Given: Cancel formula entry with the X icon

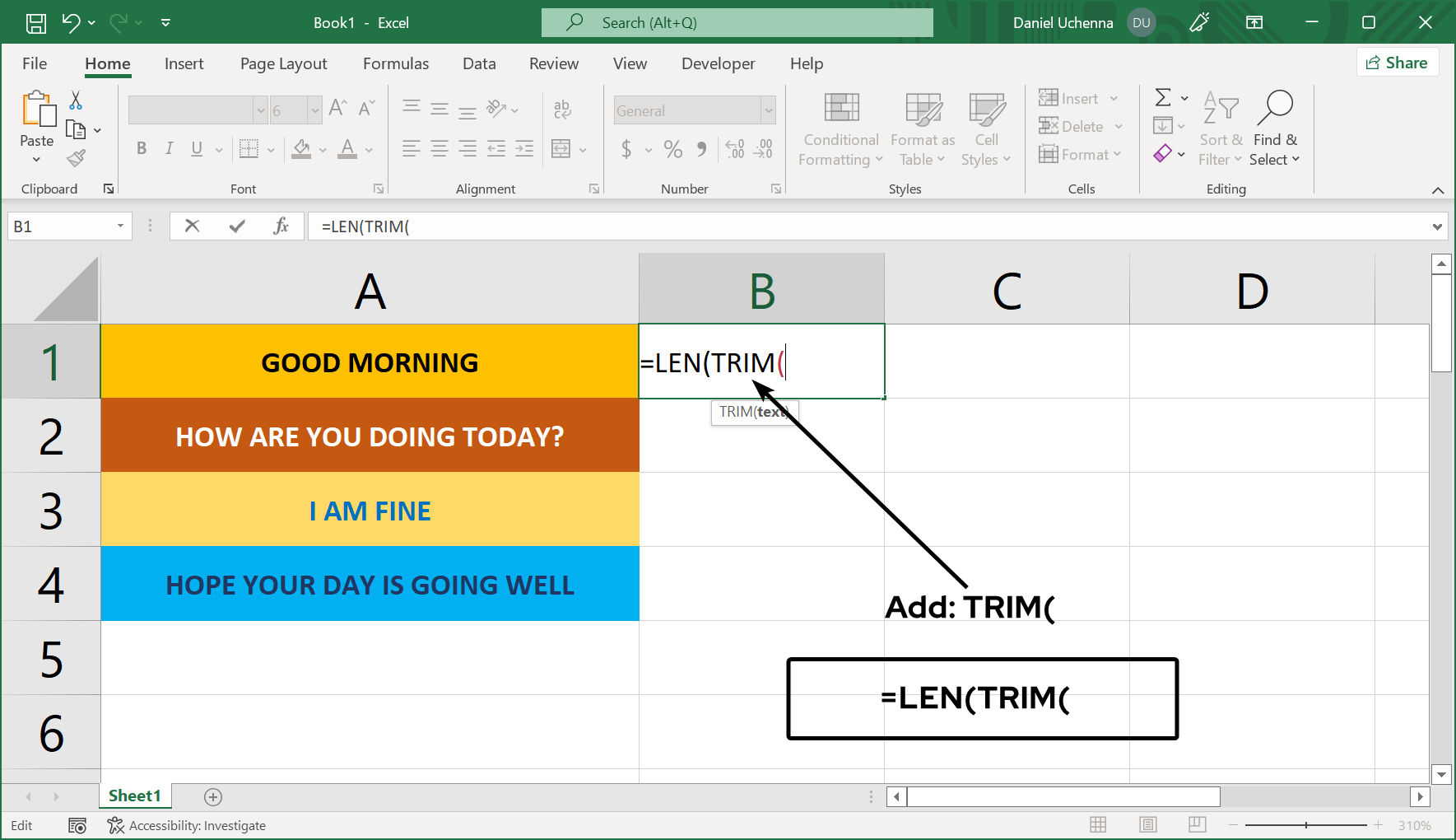Looking at the screenshot, I should (192, 226).
